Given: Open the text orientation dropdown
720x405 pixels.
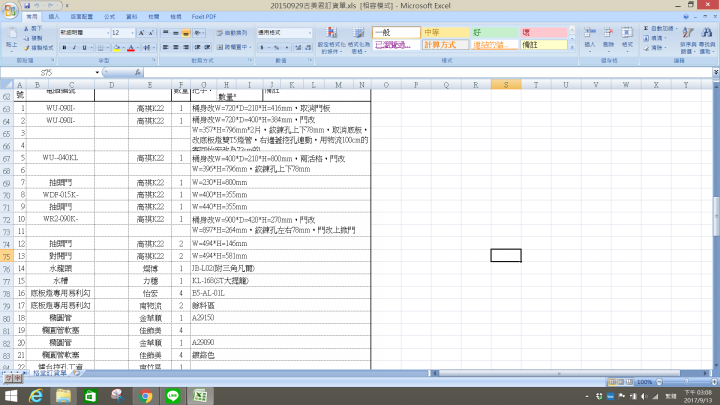Looking at the screenshot, I should pos(198,33).
